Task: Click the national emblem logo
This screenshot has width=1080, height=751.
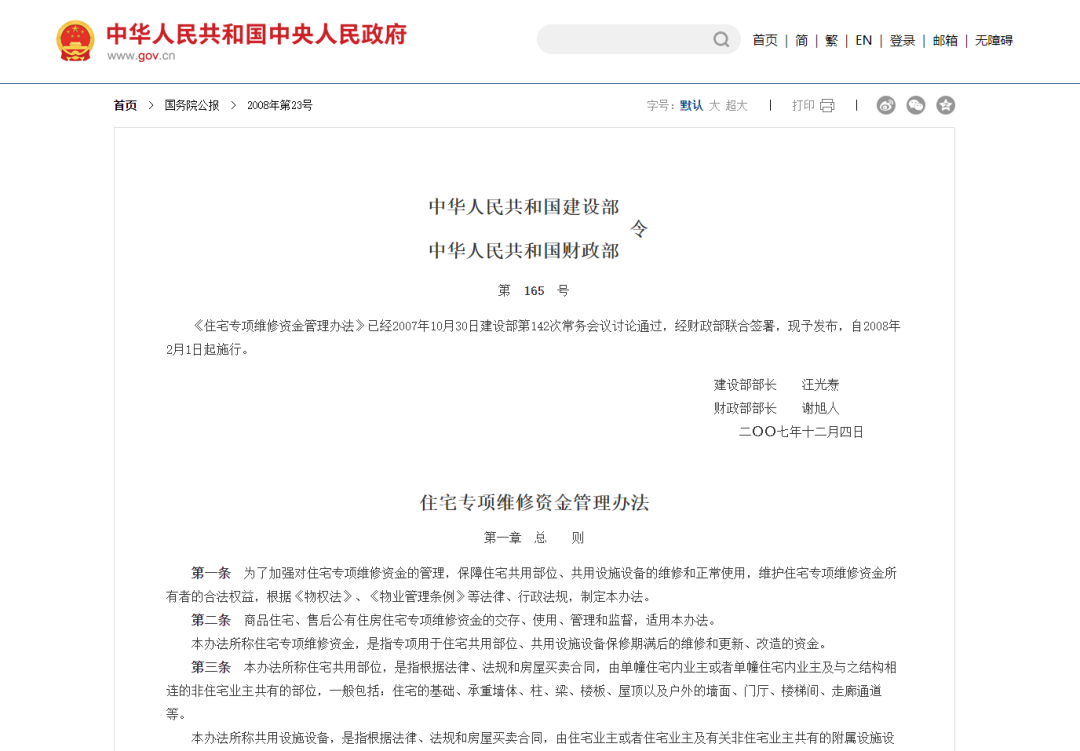Action: tap(75, 40)
